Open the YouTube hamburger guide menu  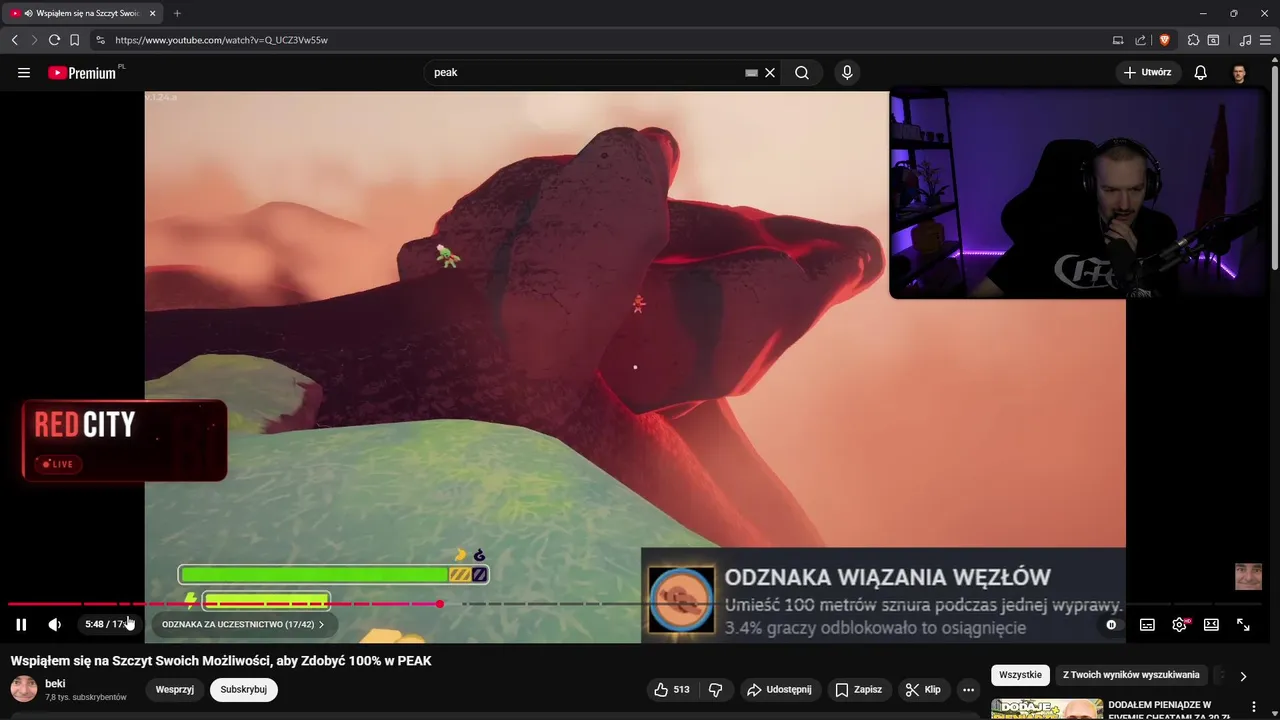[x=24, y=72]
